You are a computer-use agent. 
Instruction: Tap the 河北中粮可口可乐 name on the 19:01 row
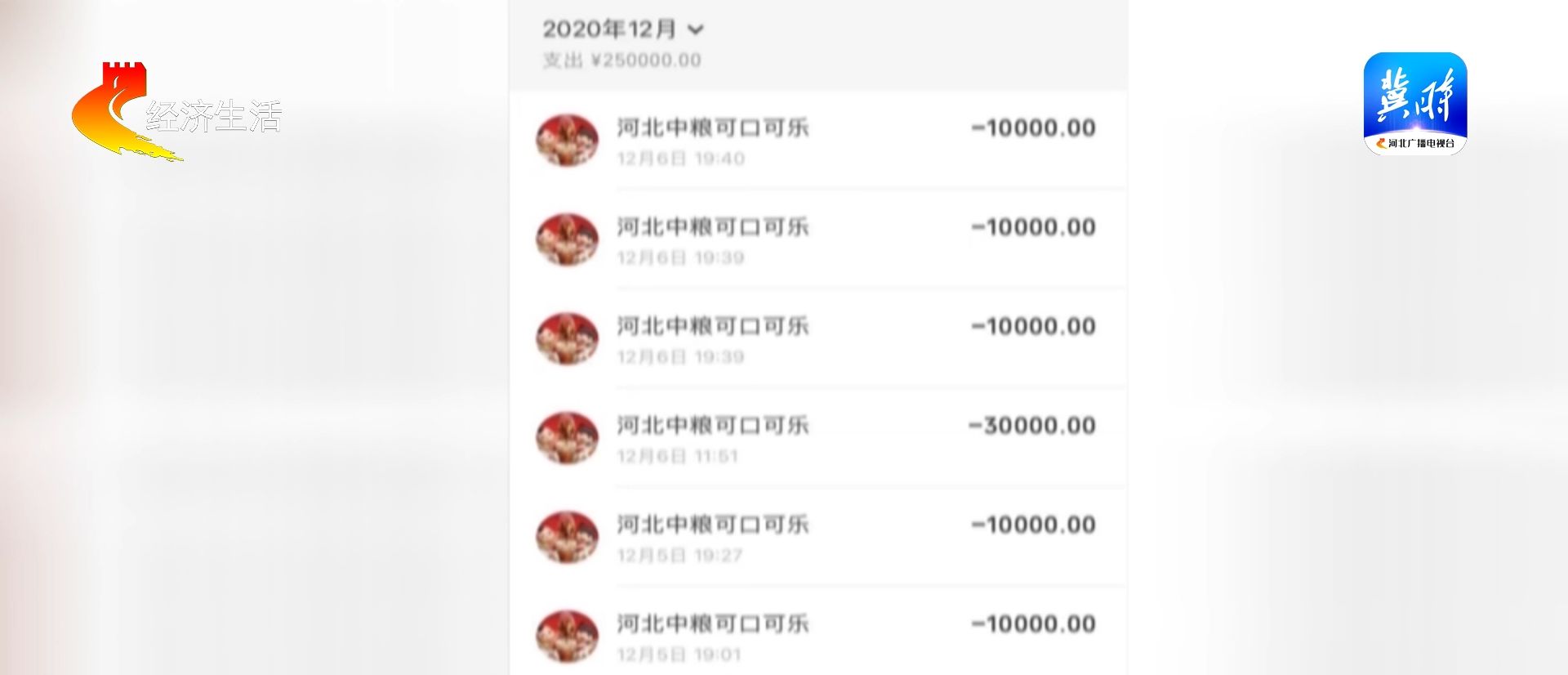tap(713, 624)
